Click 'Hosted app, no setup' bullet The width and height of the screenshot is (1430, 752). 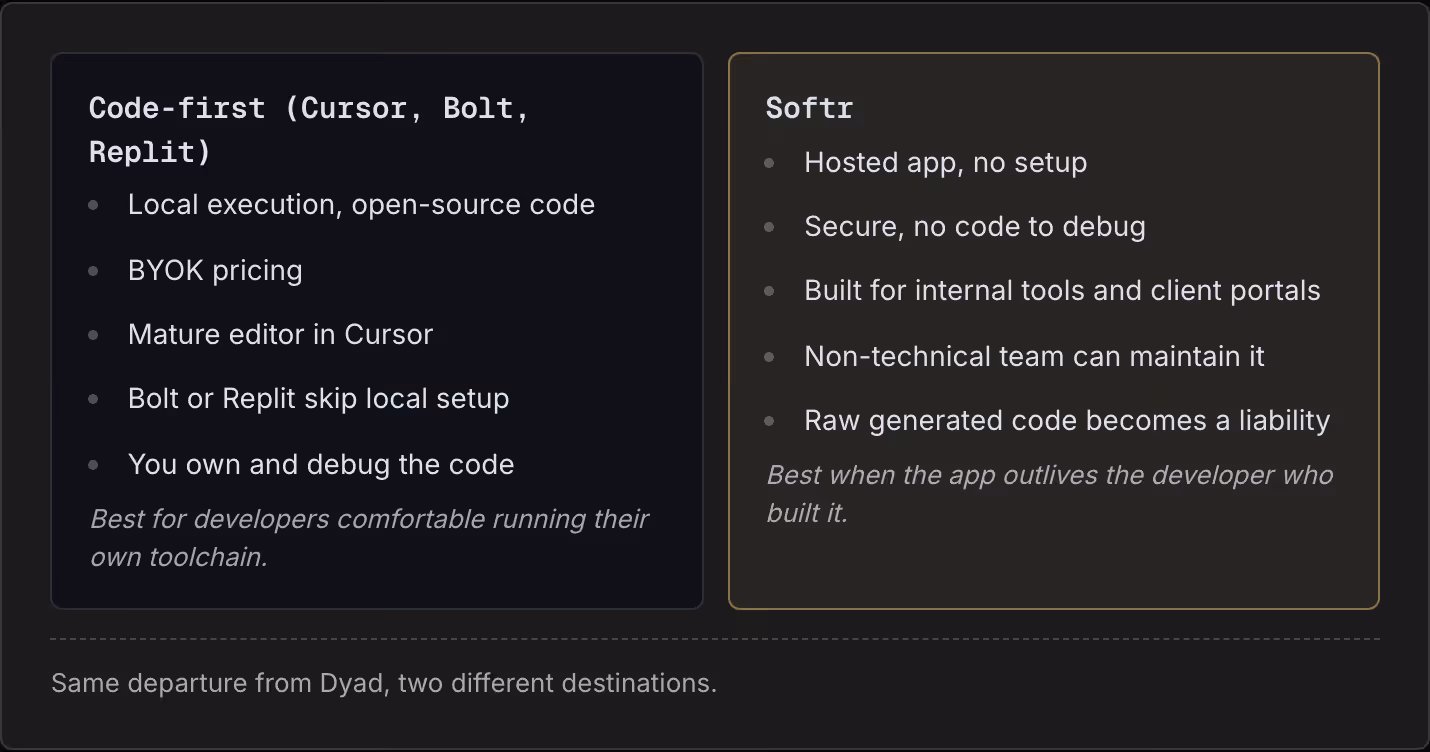(x=945, y=162)
